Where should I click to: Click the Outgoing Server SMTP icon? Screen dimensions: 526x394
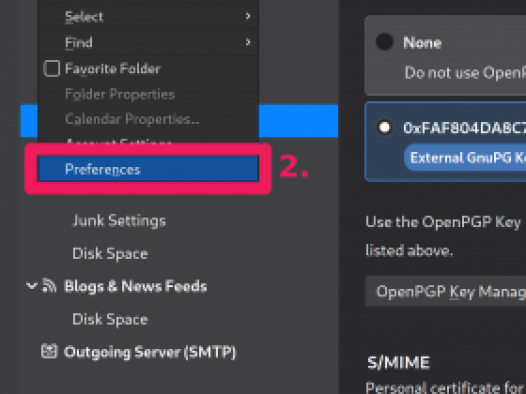pyautogui.click(x=49, y=351)
